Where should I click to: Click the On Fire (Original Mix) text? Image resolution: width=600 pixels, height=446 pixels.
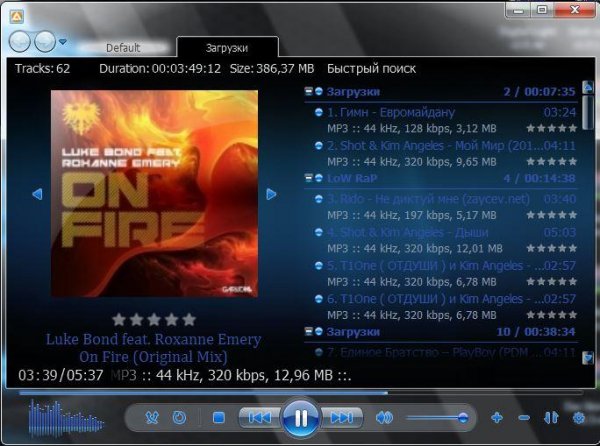(x=153, y=356)
